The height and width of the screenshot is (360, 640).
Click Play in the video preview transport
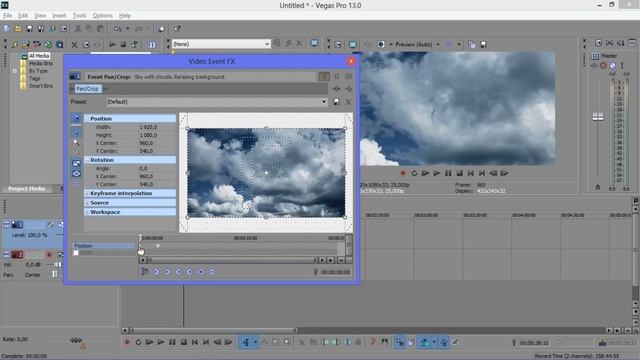click(x=437, y=173)
